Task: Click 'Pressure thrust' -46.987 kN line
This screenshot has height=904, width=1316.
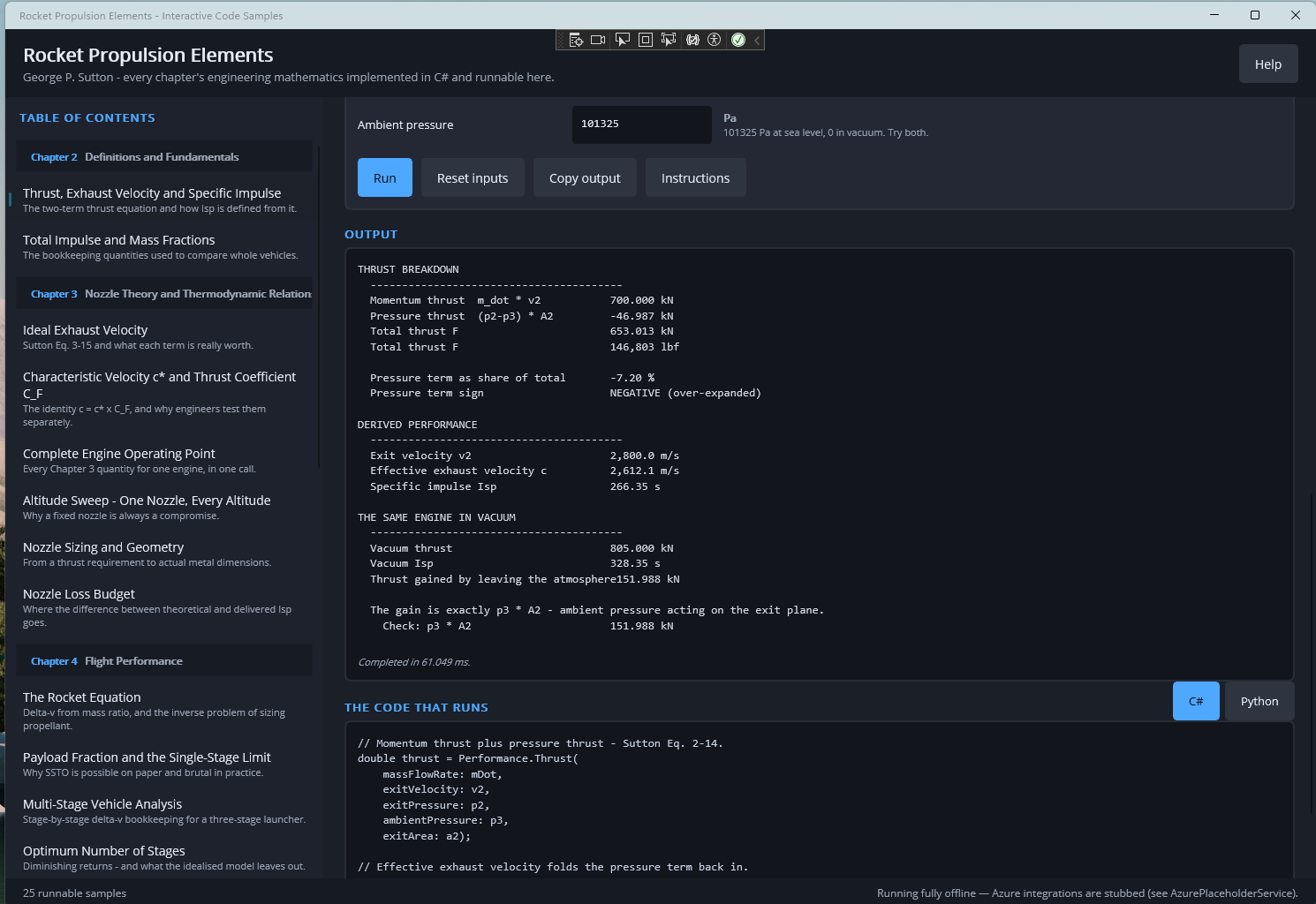Action: tap(522, 316)
